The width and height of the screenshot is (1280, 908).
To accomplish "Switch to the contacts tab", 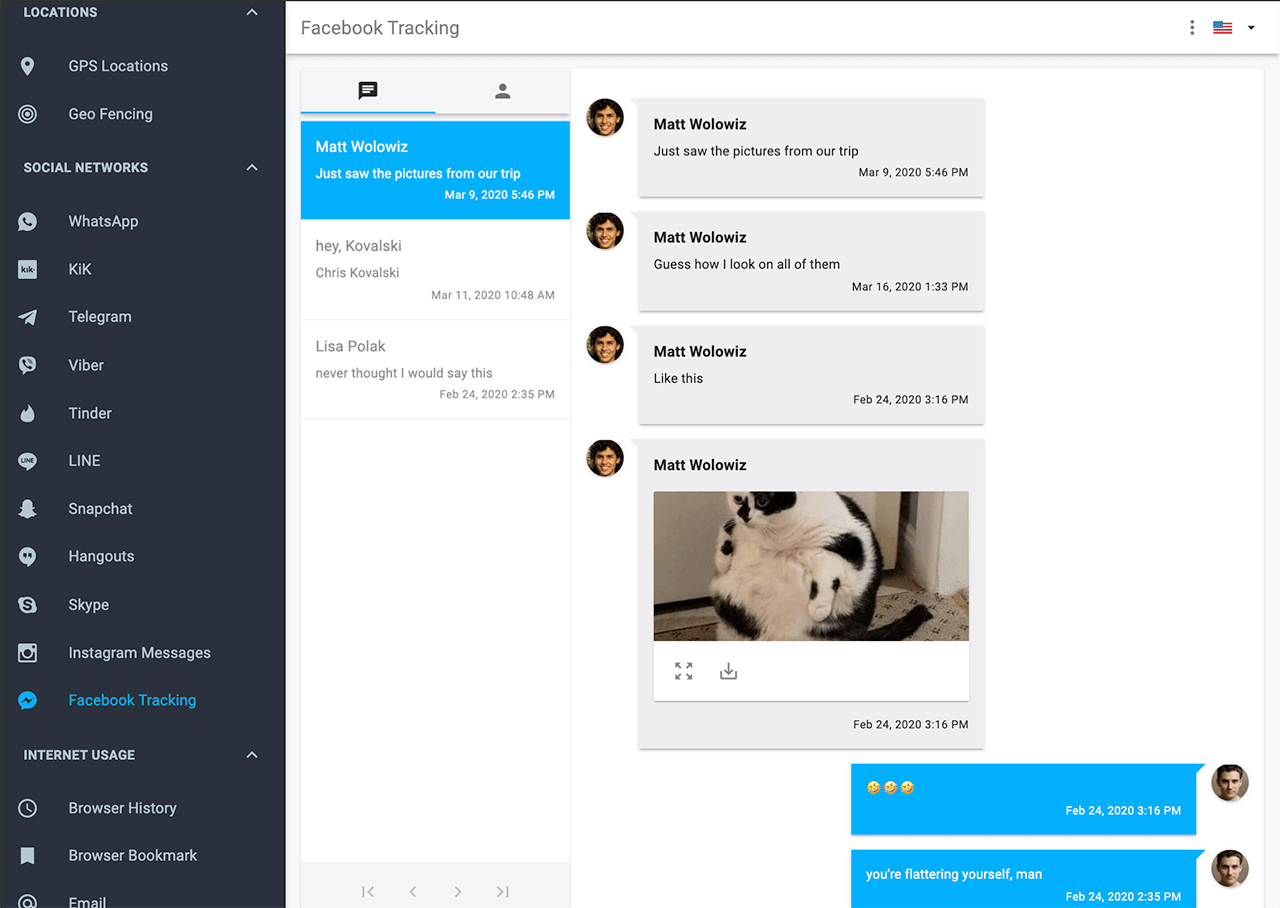I will click(502, 91).
